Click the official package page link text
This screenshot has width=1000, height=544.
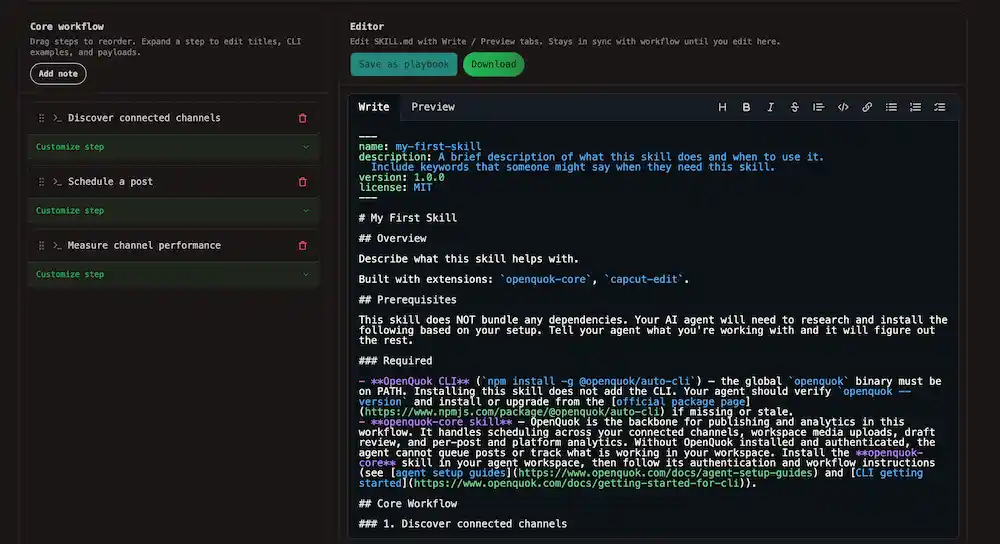point(680,402)
